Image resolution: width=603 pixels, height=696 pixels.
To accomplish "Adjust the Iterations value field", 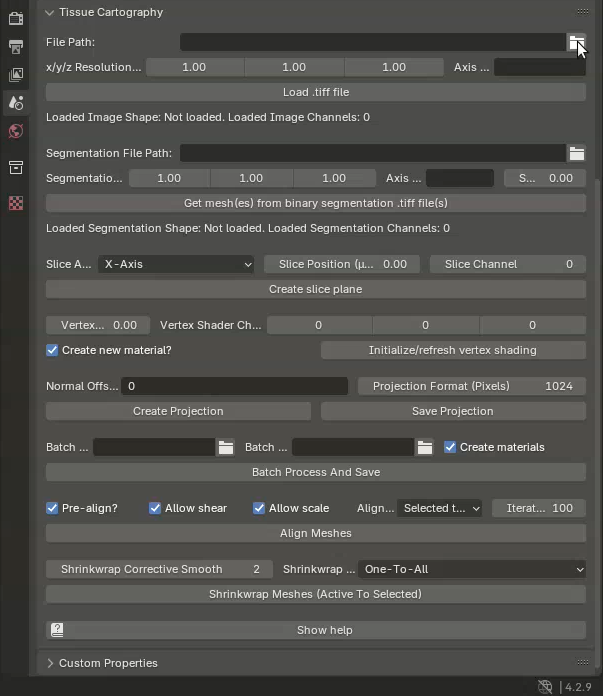I will point(539,508).
